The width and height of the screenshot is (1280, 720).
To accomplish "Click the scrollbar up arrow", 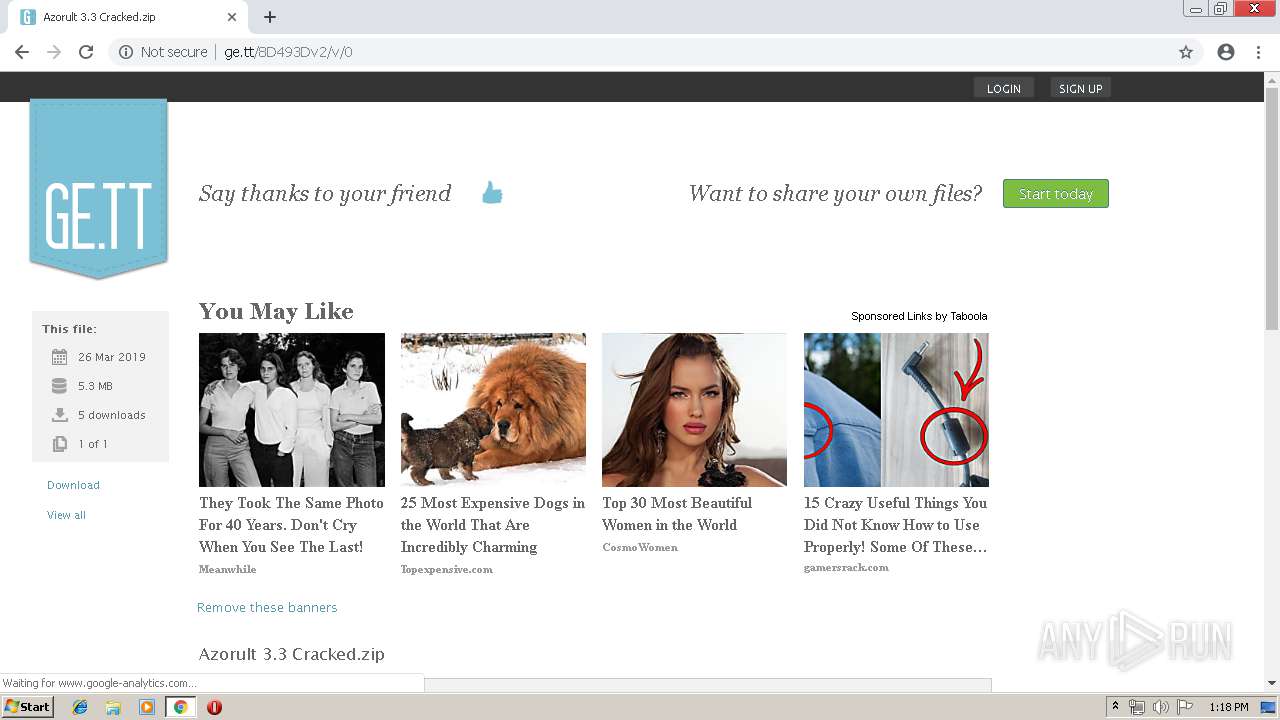I will coord(1272,78).
